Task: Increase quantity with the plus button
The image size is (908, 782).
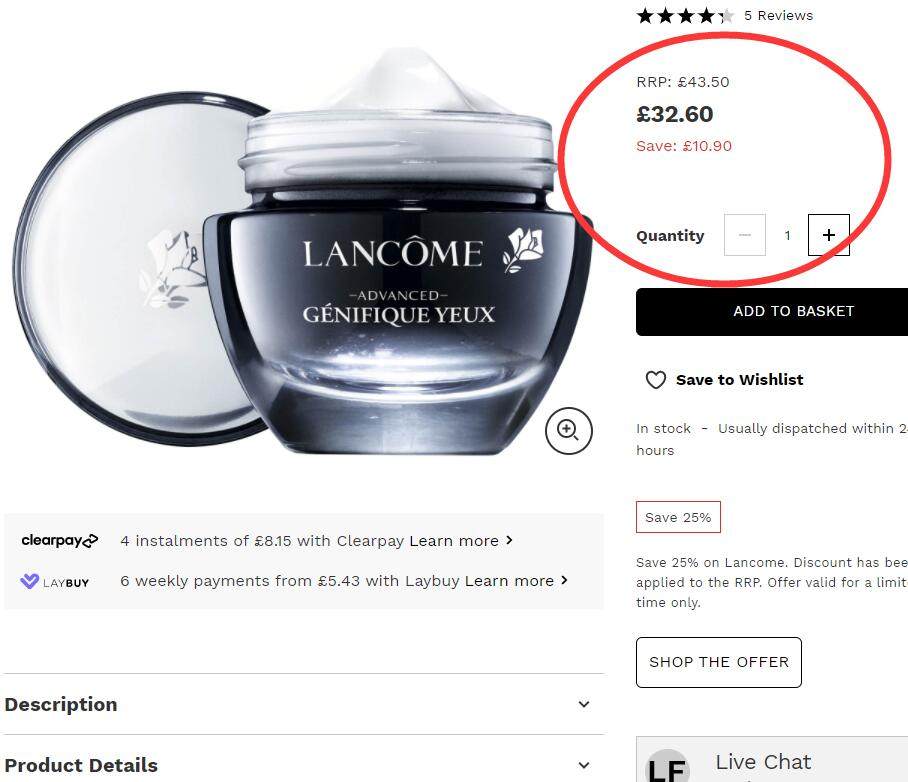Action: (x=828, y=235)
